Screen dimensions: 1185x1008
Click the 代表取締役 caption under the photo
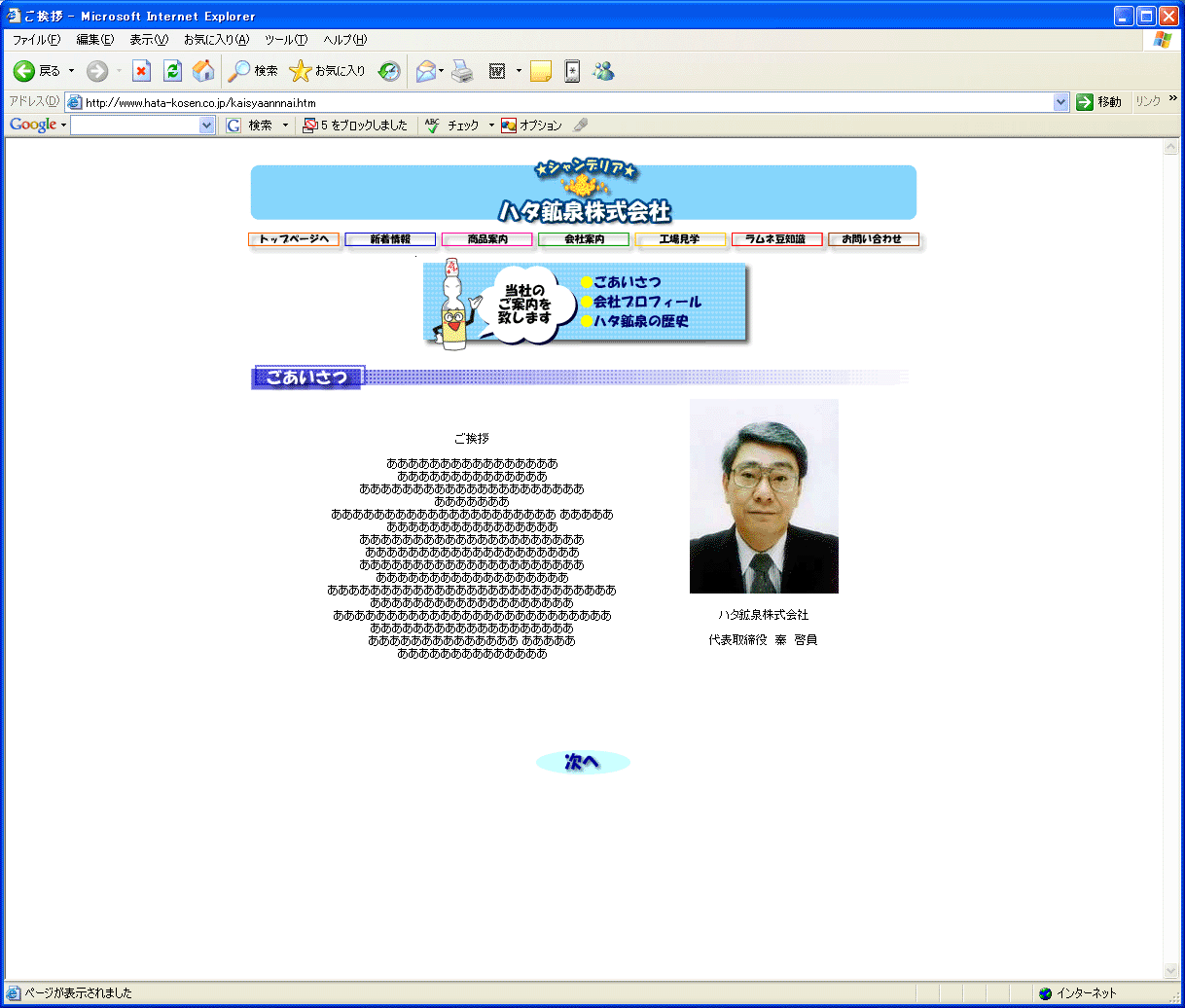click(x=763, y=640)
